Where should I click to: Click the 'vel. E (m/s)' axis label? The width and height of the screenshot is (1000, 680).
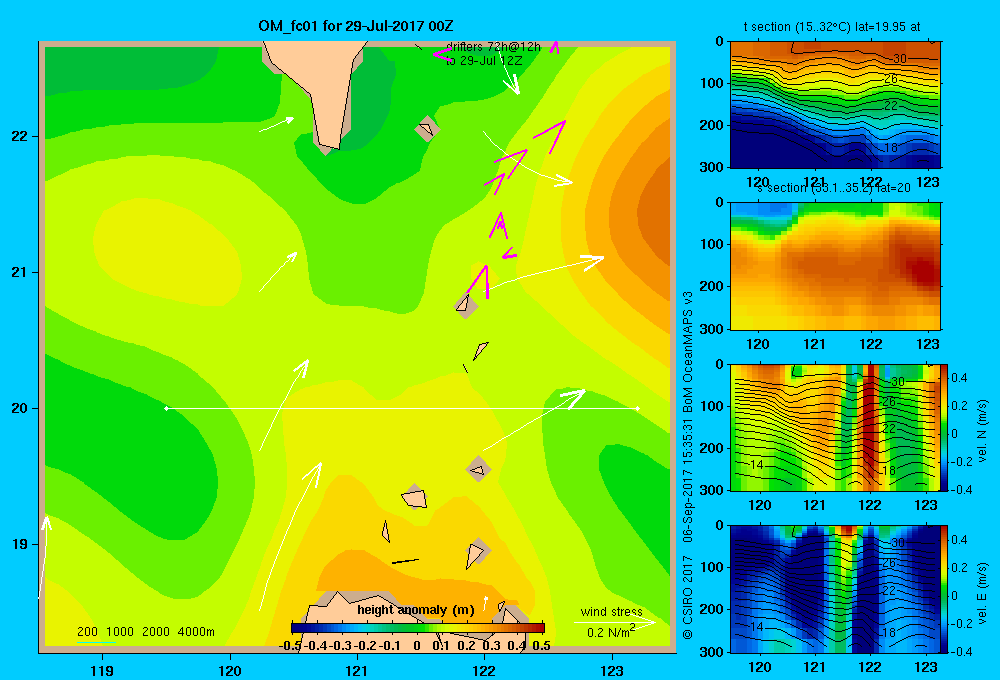tap(983, 592)
